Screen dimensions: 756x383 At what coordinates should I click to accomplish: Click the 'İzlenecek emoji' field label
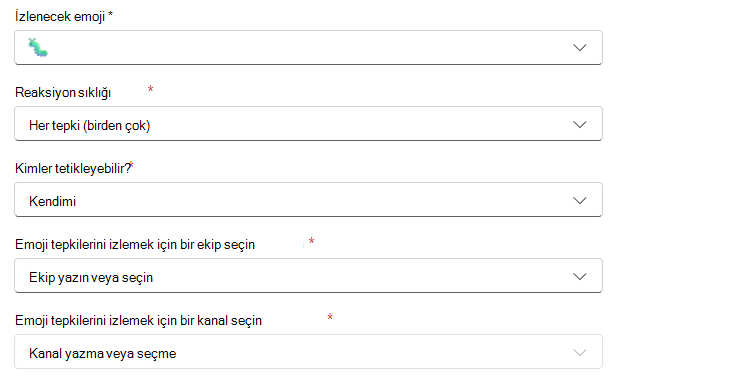(x=60, y=16)
